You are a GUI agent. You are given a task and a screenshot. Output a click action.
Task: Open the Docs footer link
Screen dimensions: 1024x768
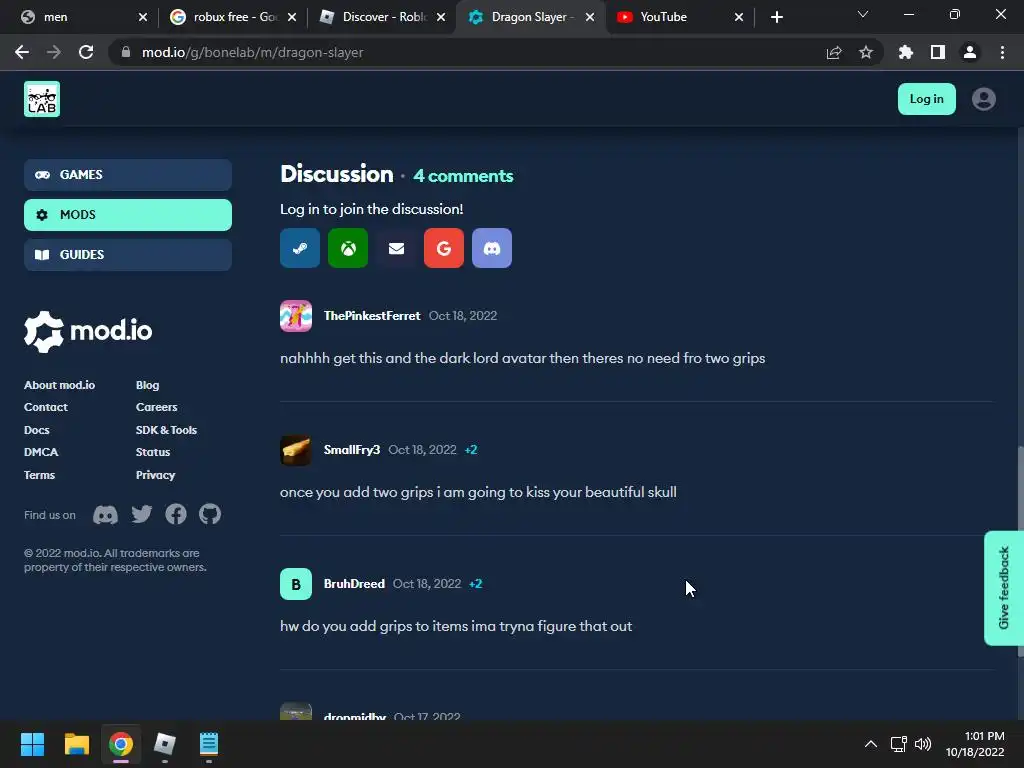(x=37, y=430)
